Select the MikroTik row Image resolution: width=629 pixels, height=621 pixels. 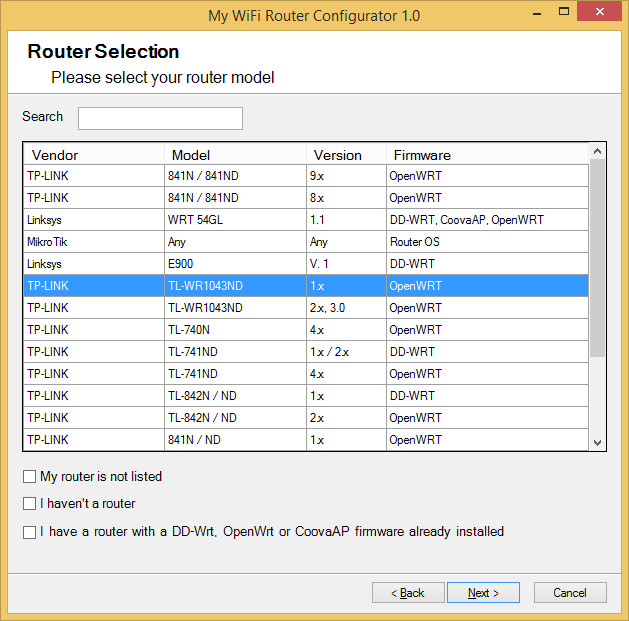(x=306, y=242)
